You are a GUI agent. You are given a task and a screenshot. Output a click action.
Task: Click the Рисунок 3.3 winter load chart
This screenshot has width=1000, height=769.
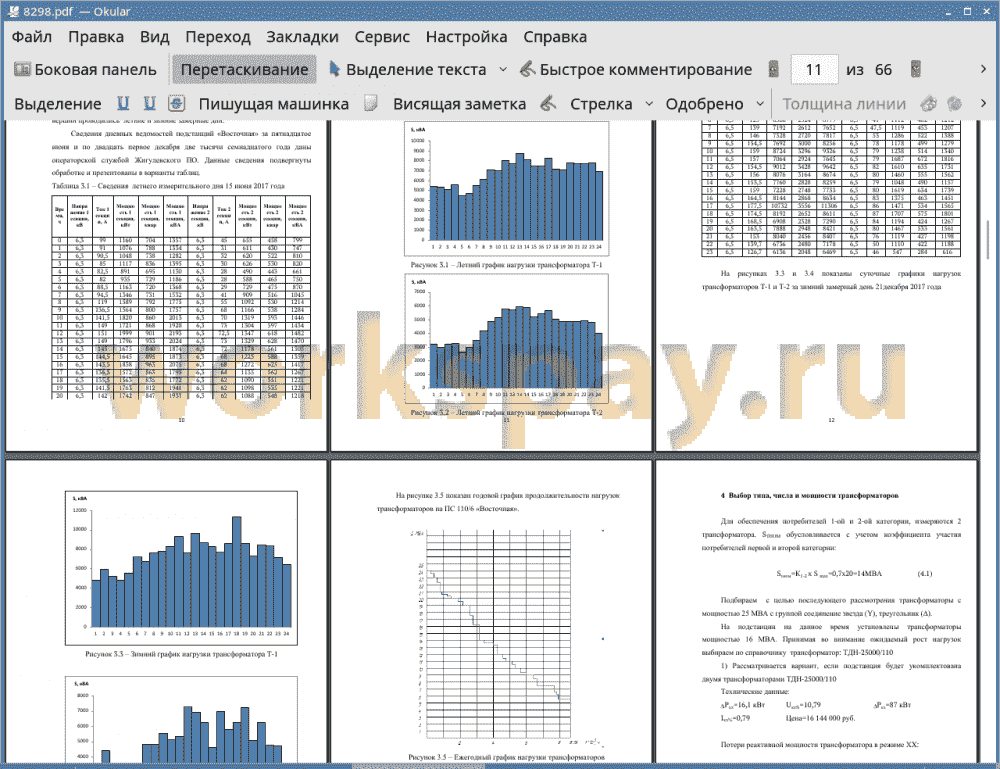182,568
